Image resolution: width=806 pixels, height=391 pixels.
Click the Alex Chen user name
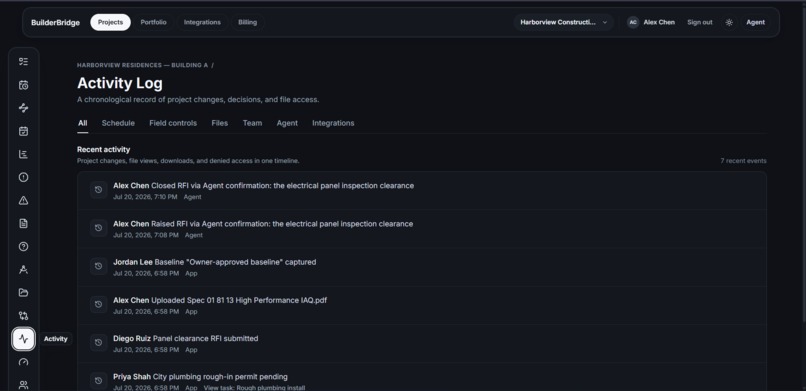tap(659, 22)
